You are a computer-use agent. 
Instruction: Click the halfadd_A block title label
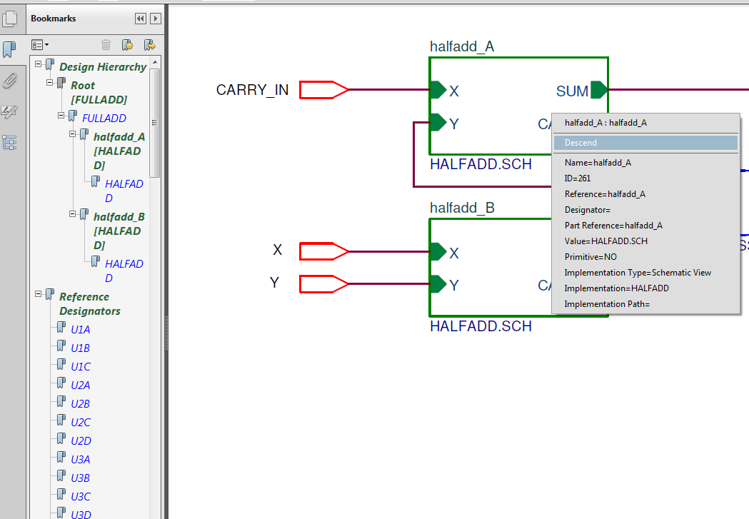pos(462,46)
